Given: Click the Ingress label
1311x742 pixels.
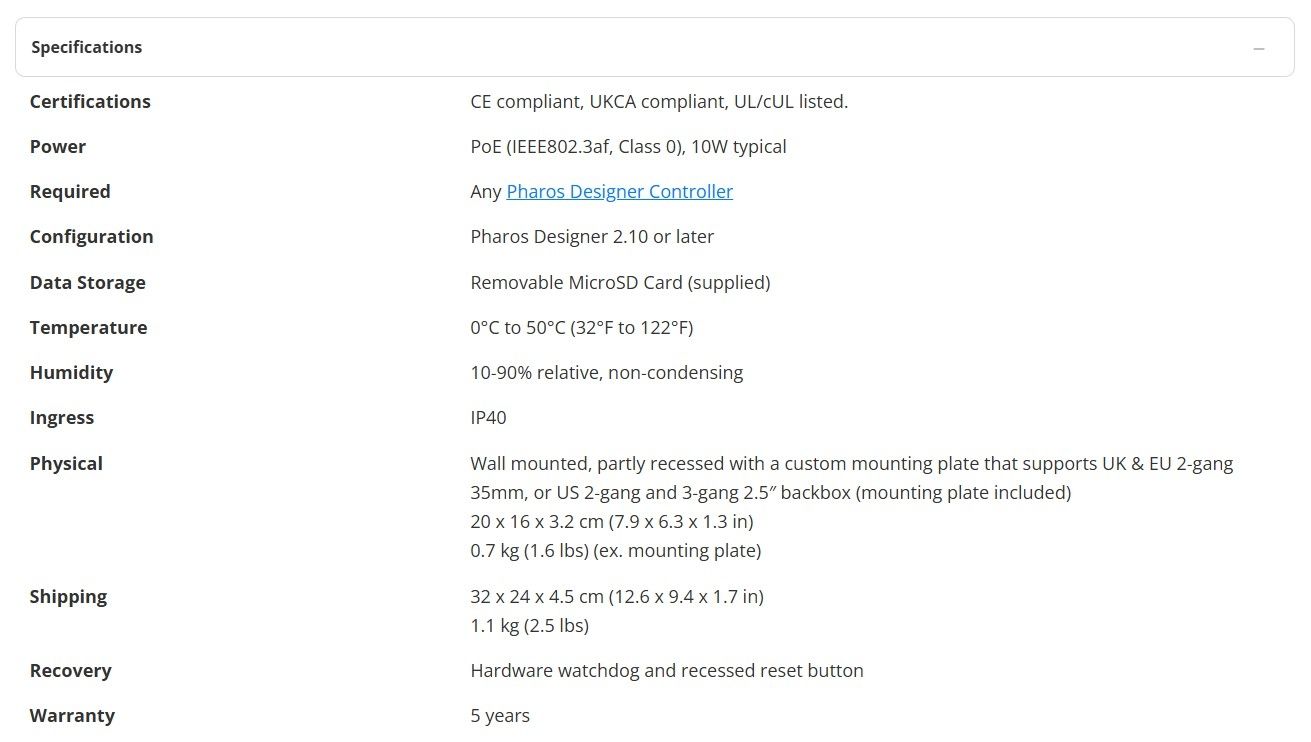Looking at the screenshot, I should (62, 417).
